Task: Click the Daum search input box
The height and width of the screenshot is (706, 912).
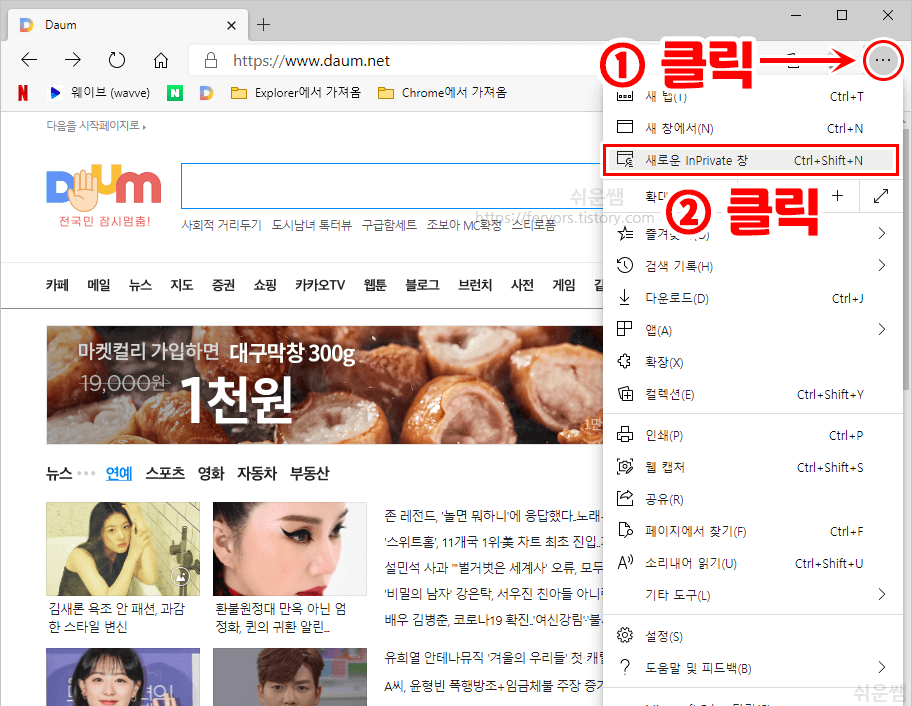Action: [391, 186]
